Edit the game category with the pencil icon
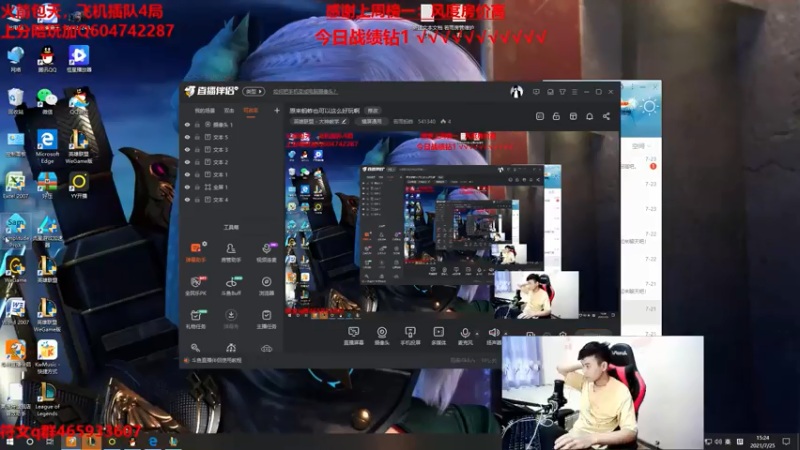 [344, 121]
